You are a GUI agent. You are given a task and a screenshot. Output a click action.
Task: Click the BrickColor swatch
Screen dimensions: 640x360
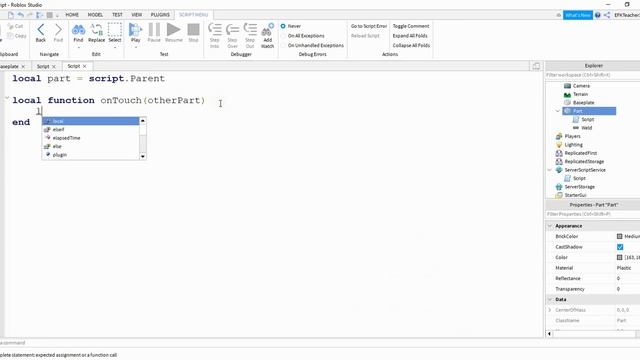click(x=619, y=236)
